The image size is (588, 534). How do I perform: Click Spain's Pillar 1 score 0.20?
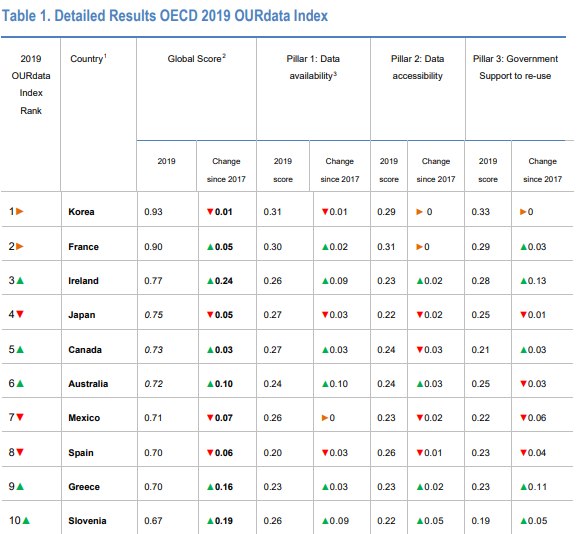click(x=273, y=453)
